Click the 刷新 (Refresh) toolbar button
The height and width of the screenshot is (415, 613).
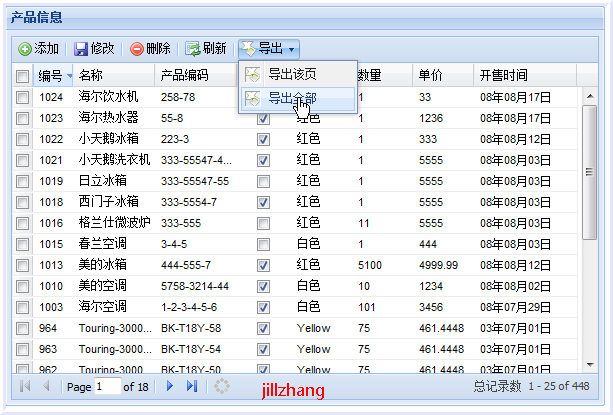[x=206, y=48]
